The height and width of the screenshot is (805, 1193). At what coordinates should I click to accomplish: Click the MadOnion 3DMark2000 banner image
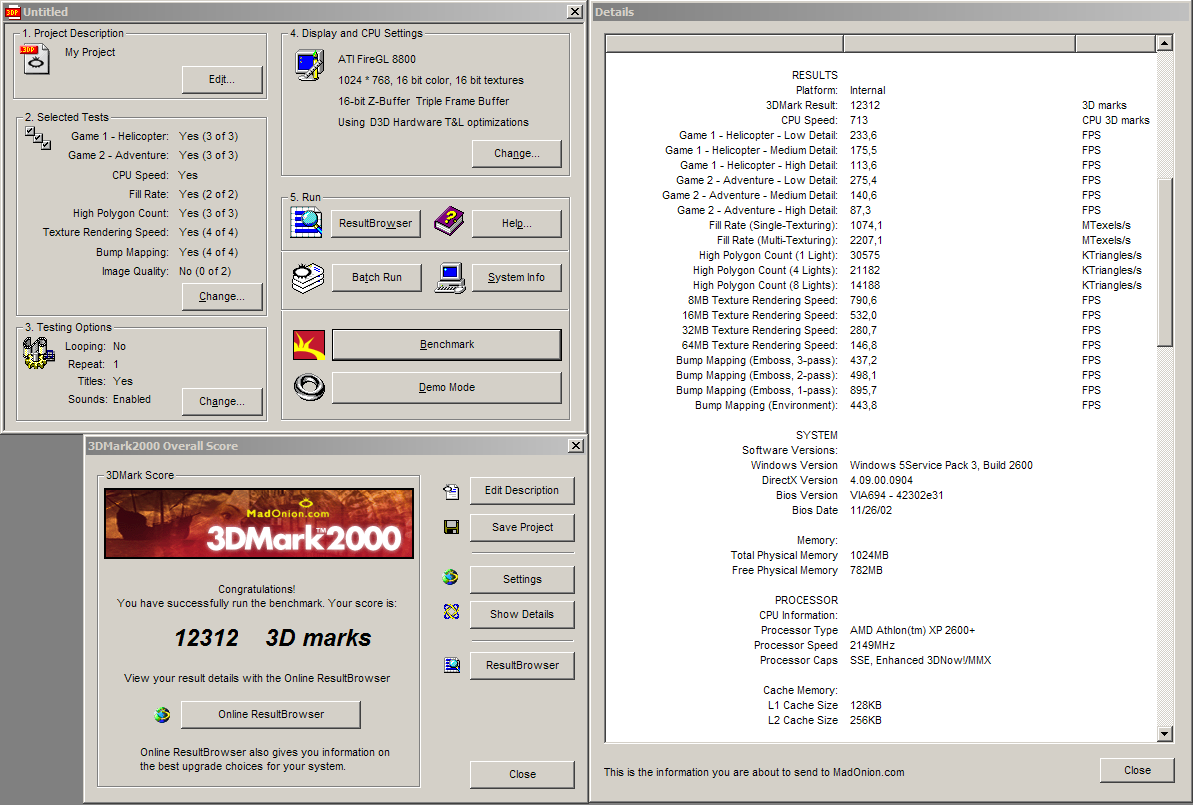point(259,523)
